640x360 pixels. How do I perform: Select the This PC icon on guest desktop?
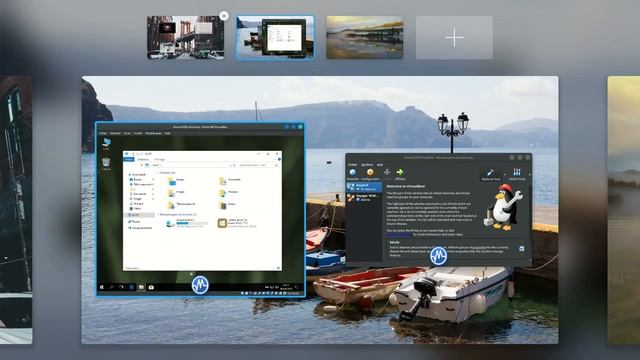106,144
